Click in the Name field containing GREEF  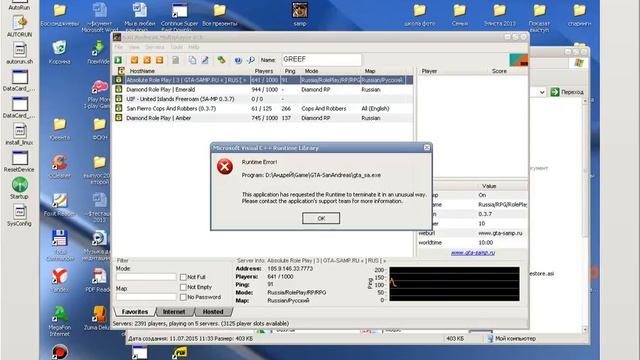pos(321,60)
